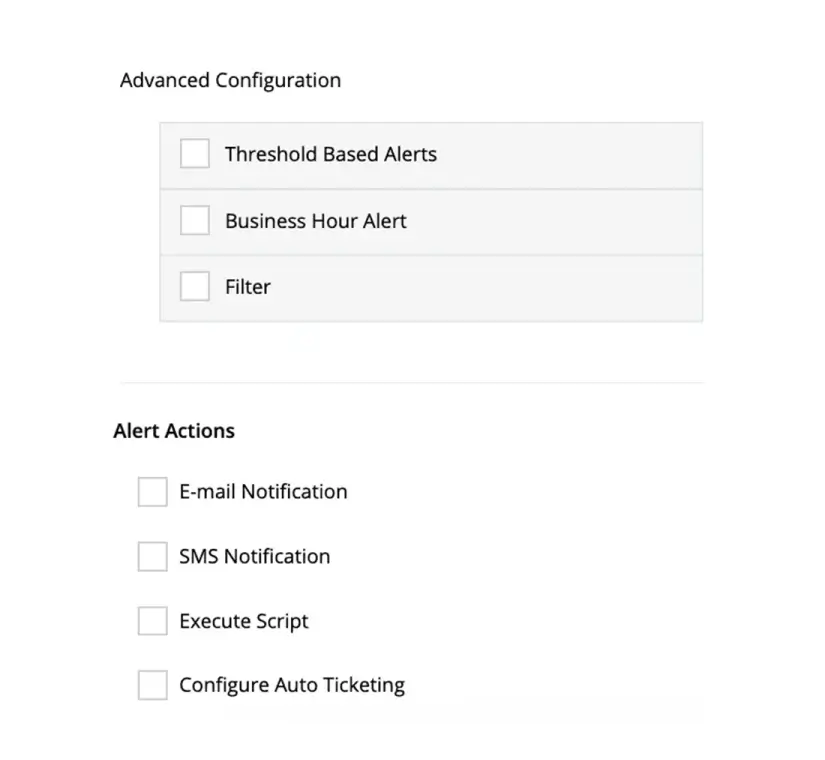
Task: Click the Threshold Based Alerts label text
Action: tap(333, 154)
